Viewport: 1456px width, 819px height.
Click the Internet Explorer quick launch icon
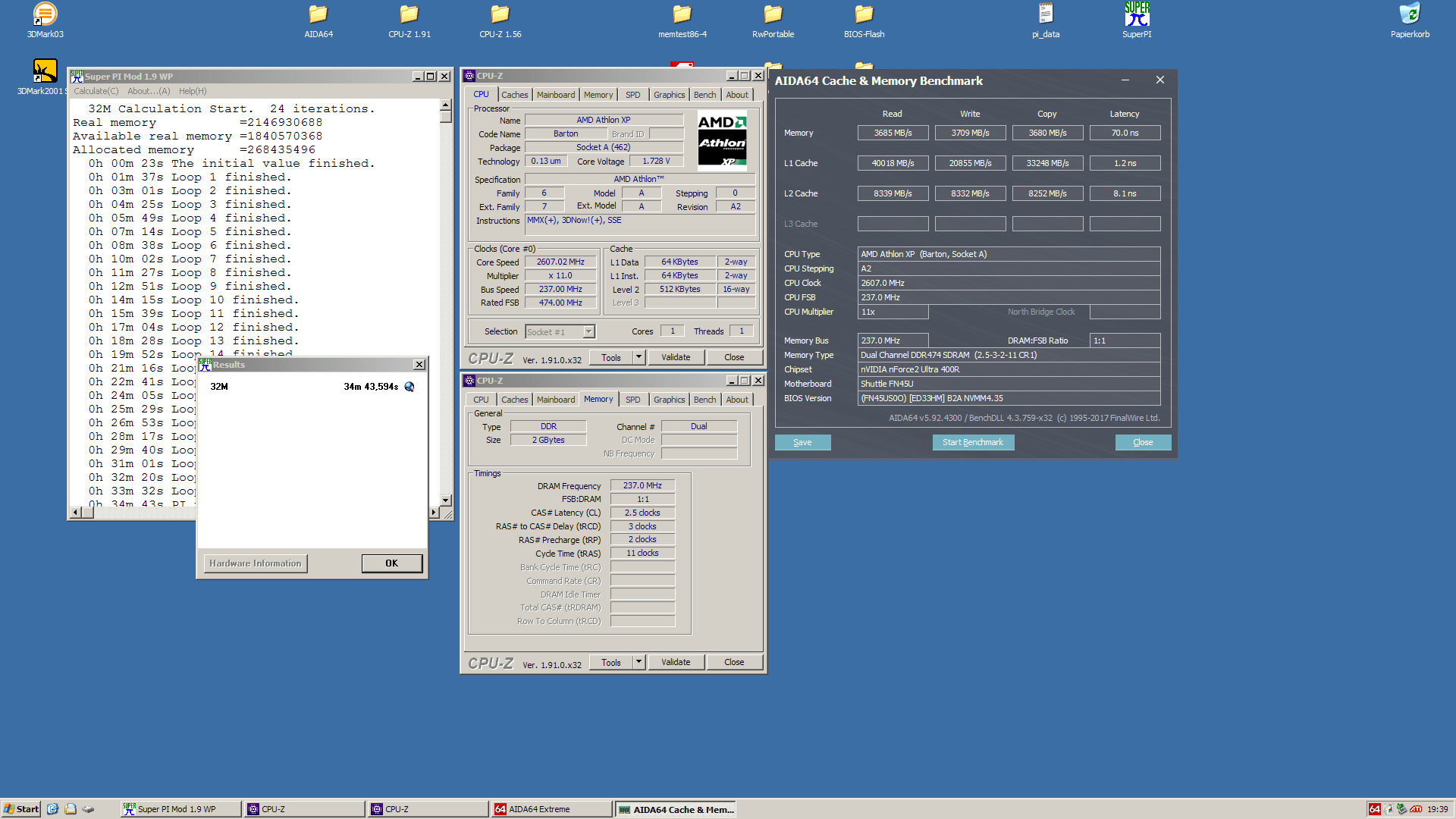coord(52,809)
